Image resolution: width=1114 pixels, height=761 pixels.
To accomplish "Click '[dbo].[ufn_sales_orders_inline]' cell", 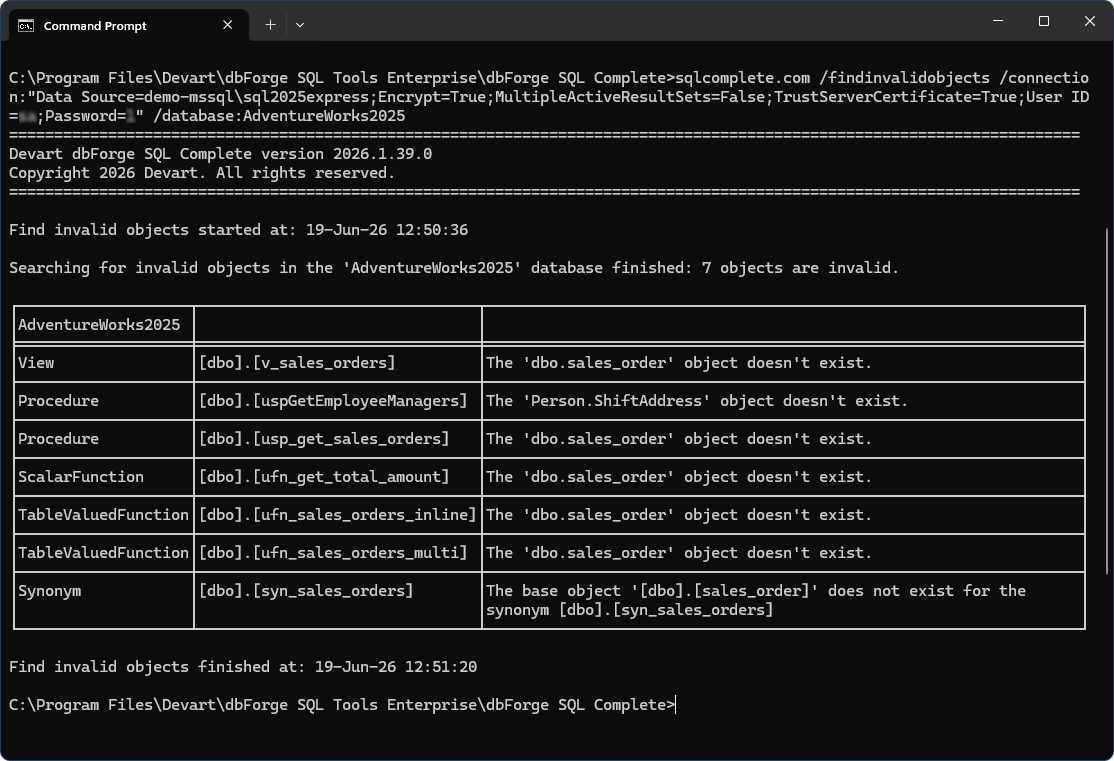I will 337,515.
